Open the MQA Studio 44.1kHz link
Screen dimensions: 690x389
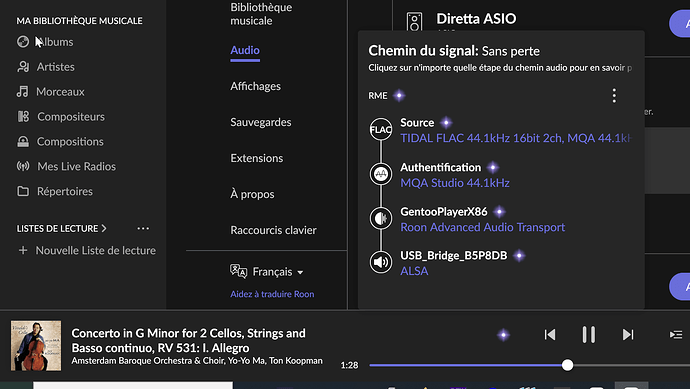tap(455, 183)
